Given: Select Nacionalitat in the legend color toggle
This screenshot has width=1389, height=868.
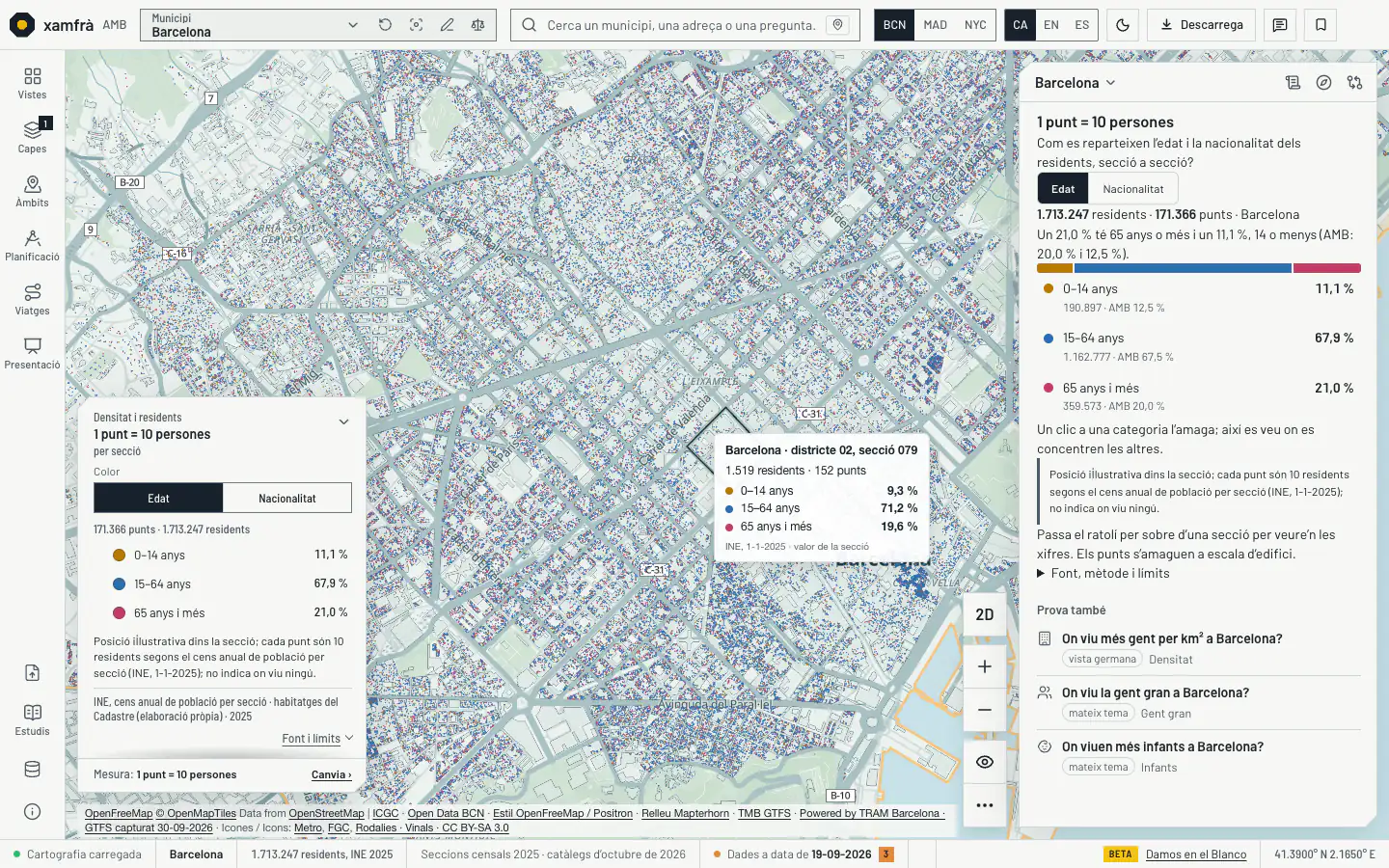Looking at the screenshot, I should pyautogui.click(x=287, y=499).
